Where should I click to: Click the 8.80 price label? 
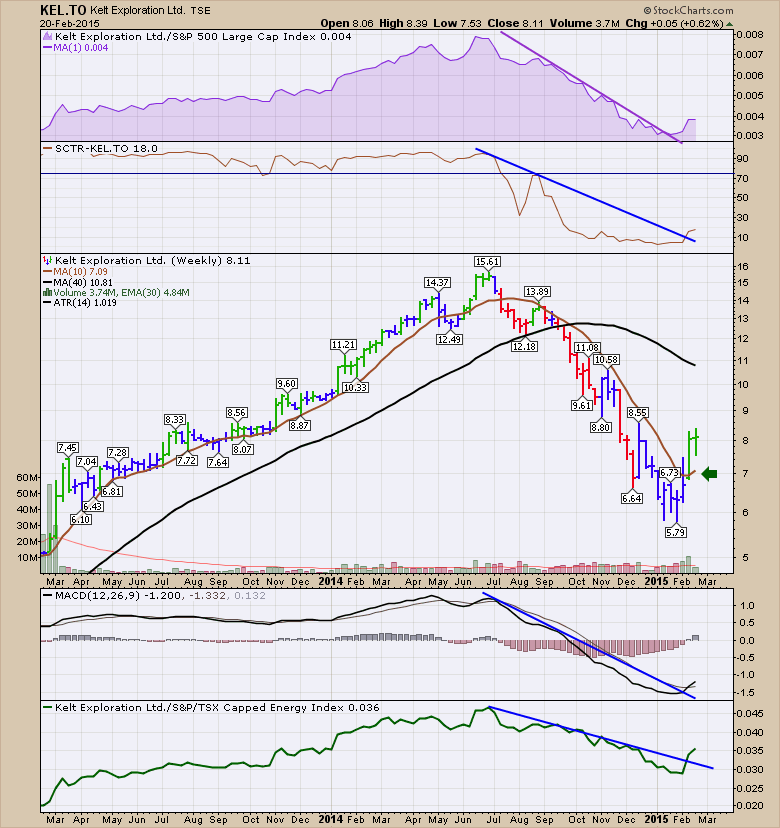[x=600, y=427]
